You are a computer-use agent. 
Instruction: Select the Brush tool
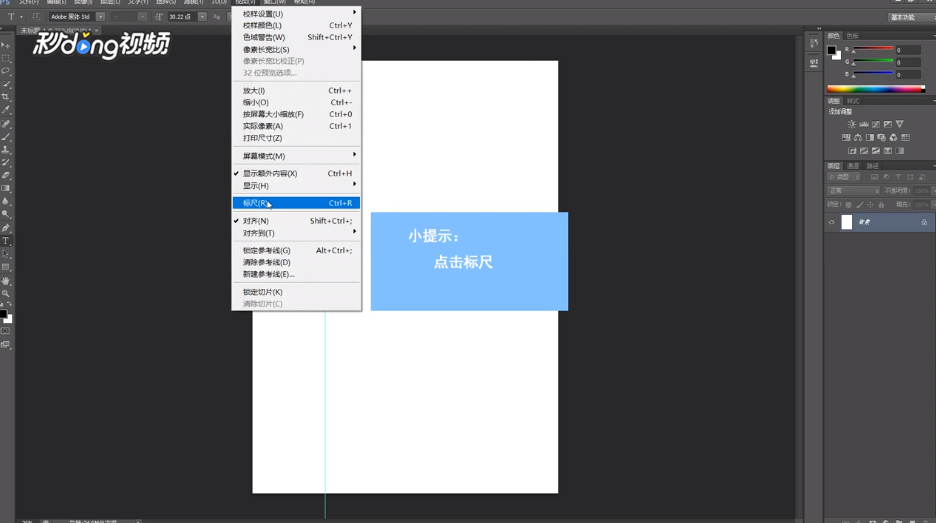tap(6, 137)
